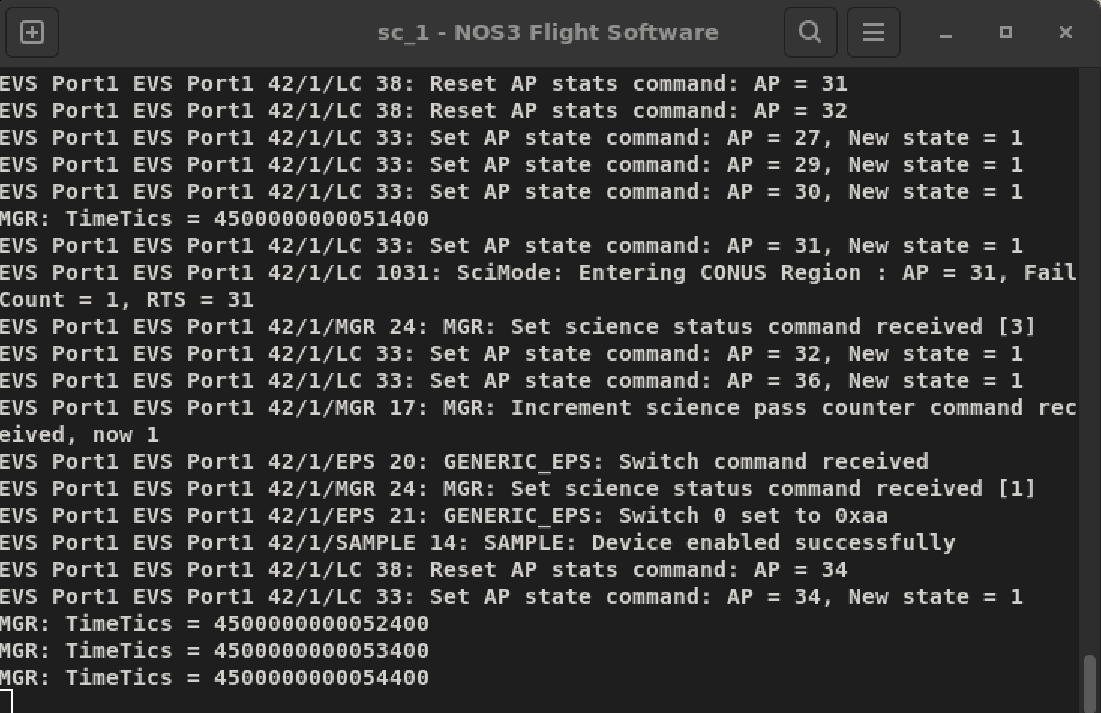Click the 'Set AP state command: AP = 36' line
The height and width of the screenshot is (713, 1101).
511,381
